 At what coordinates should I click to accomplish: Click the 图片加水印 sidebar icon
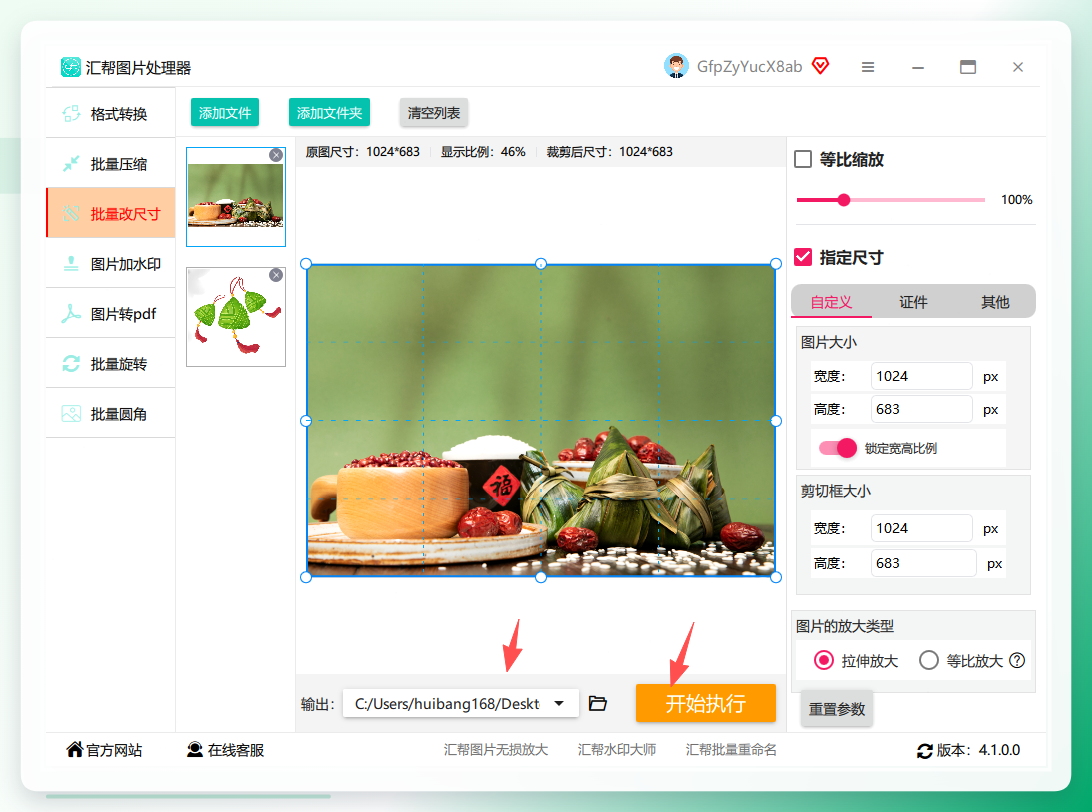pyautogui.click(x=71, y=264)
